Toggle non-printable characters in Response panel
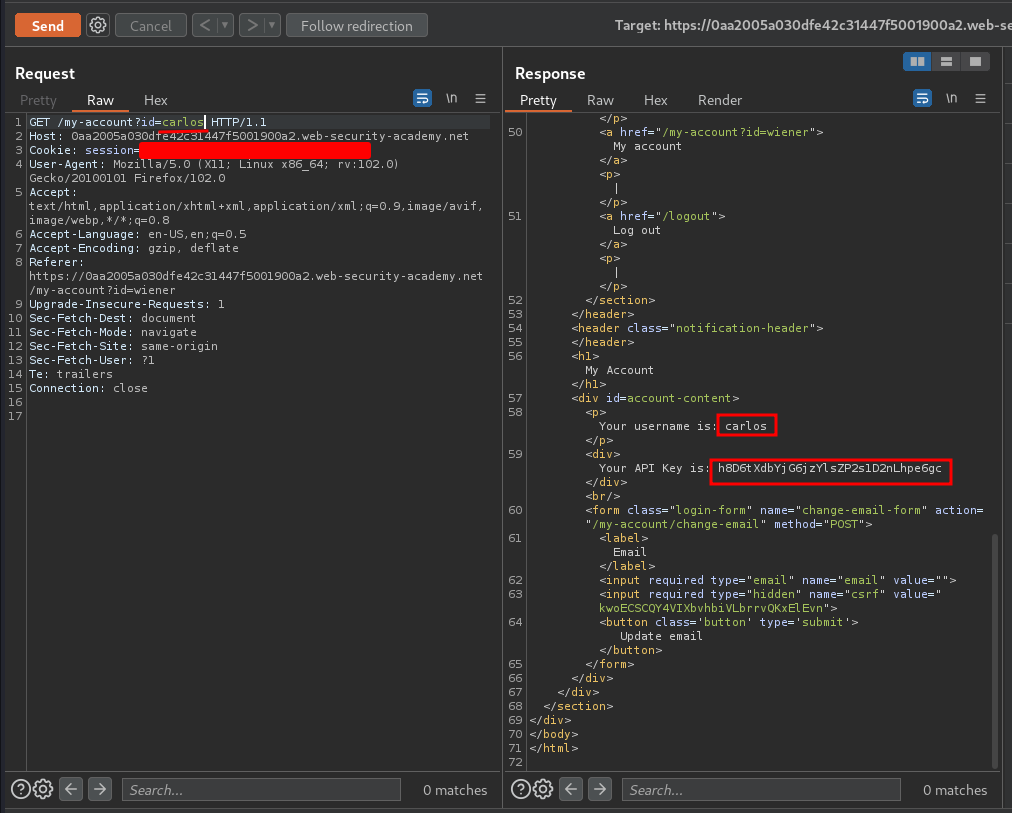 click(952, 98)
